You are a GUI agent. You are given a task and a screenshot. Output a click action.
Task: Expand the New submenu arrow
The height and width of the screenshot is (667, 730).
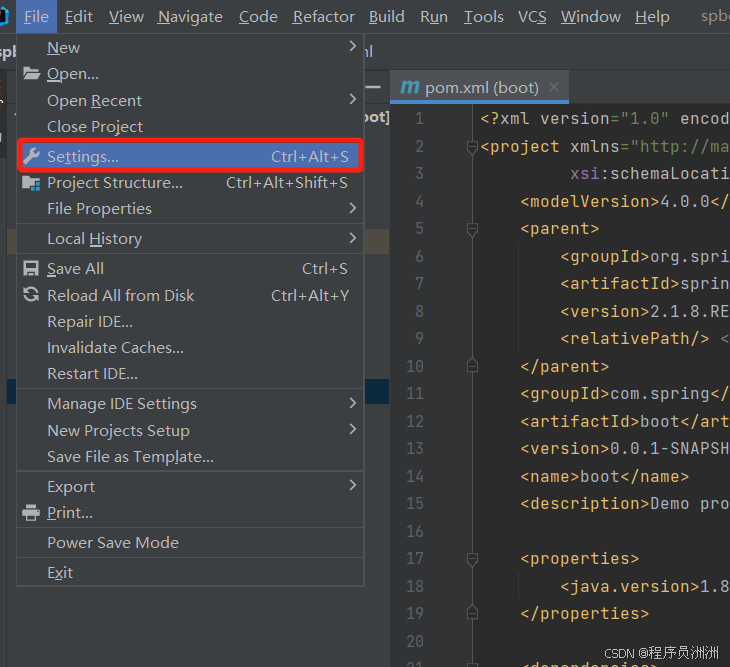click(x=352, y=47)
